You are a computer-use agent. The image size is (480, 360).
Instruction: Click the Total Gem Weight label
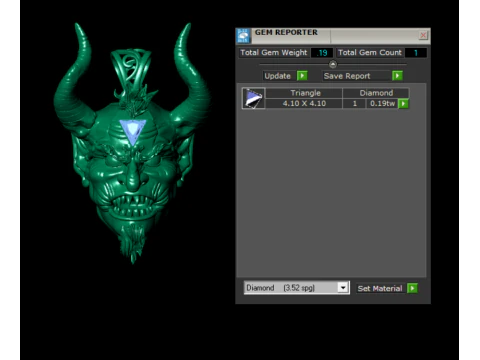pyautogui.click(x=274, y=53)
